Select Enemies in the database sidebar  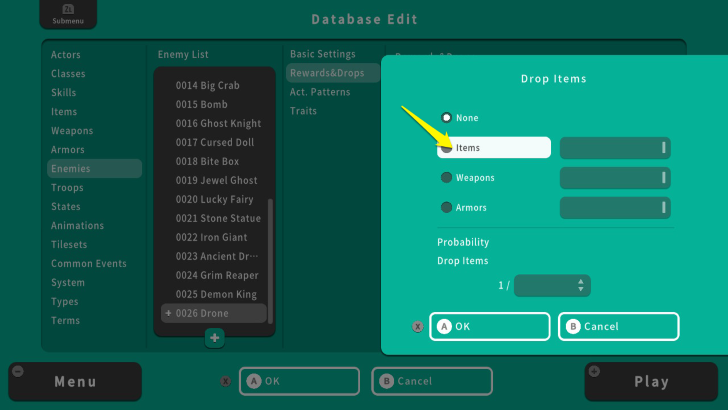pos(94,169)
